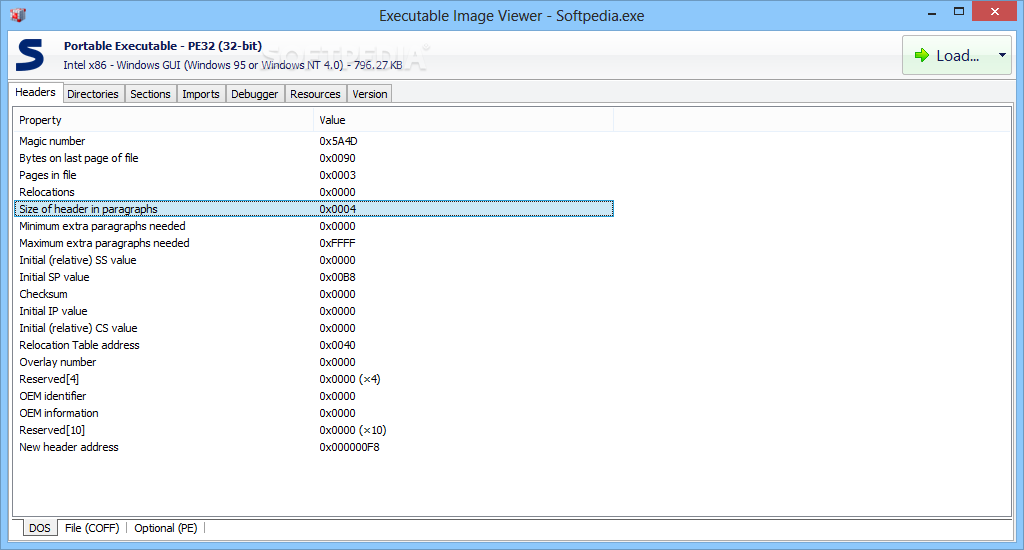The height and width of the screenshot is (550, 1024).
Task: Click the Portable Executable - PE32 (32-bit) heading
Action: coord(163,46)
